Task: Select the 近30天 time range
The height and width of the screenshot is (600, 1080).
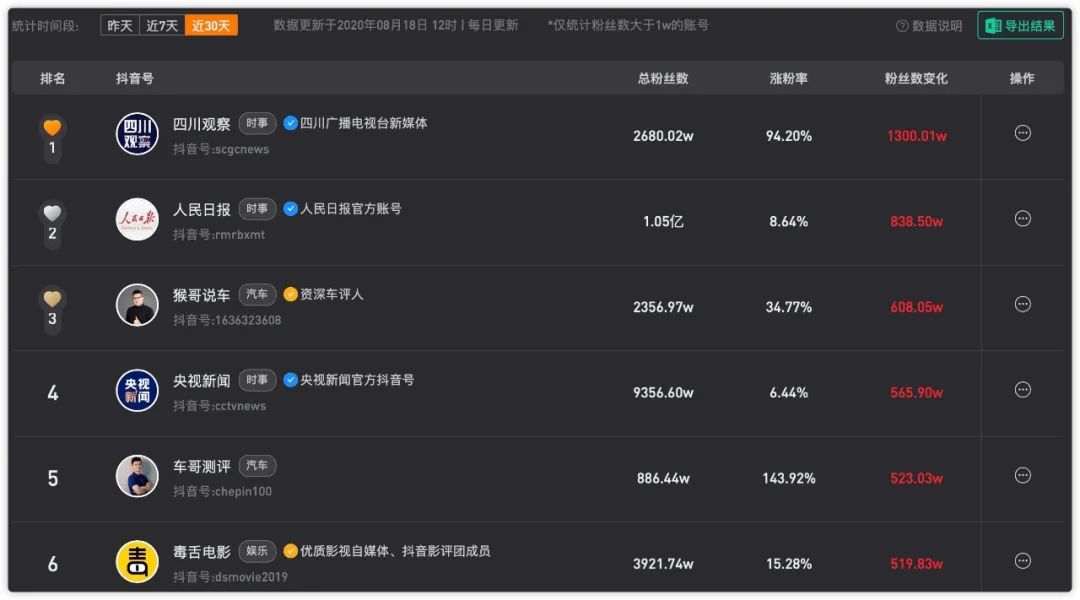Action: [211, 25]
